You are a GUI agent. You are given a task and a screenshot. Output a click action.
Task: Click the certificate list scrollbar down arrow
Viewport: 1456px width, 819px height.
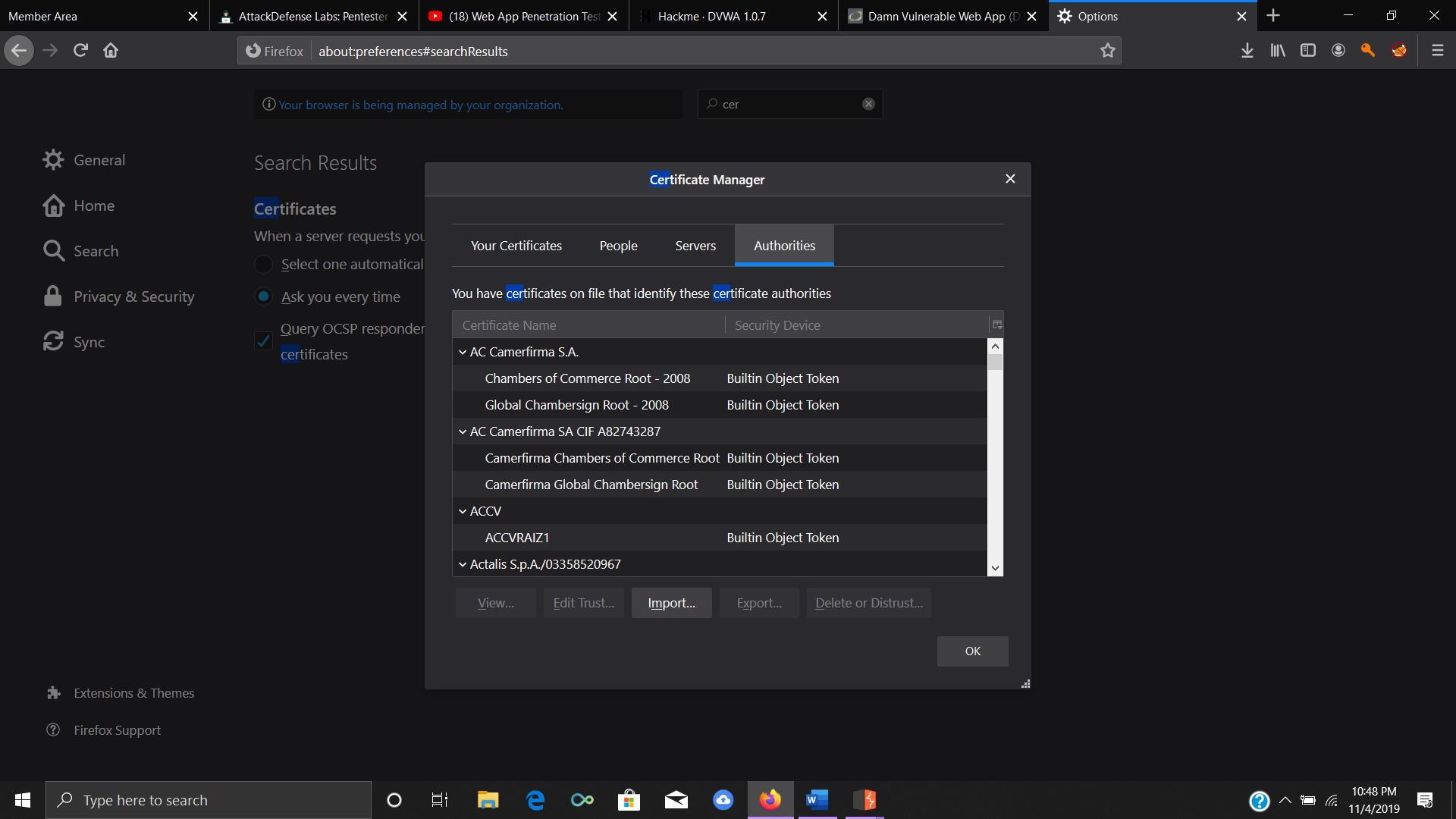[996, 568]
